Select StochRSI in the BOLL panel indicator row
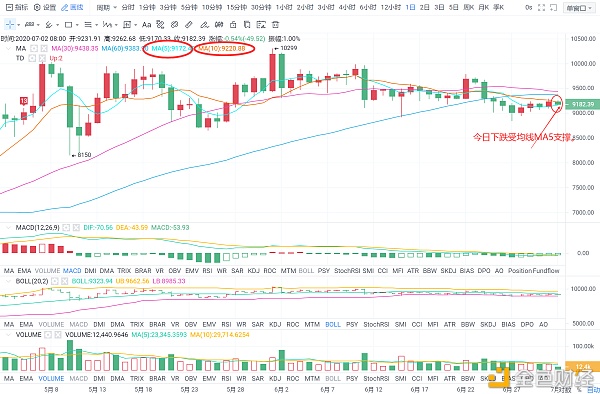The width and height of the screenshot is (600, 394). (x=376, y=324)
